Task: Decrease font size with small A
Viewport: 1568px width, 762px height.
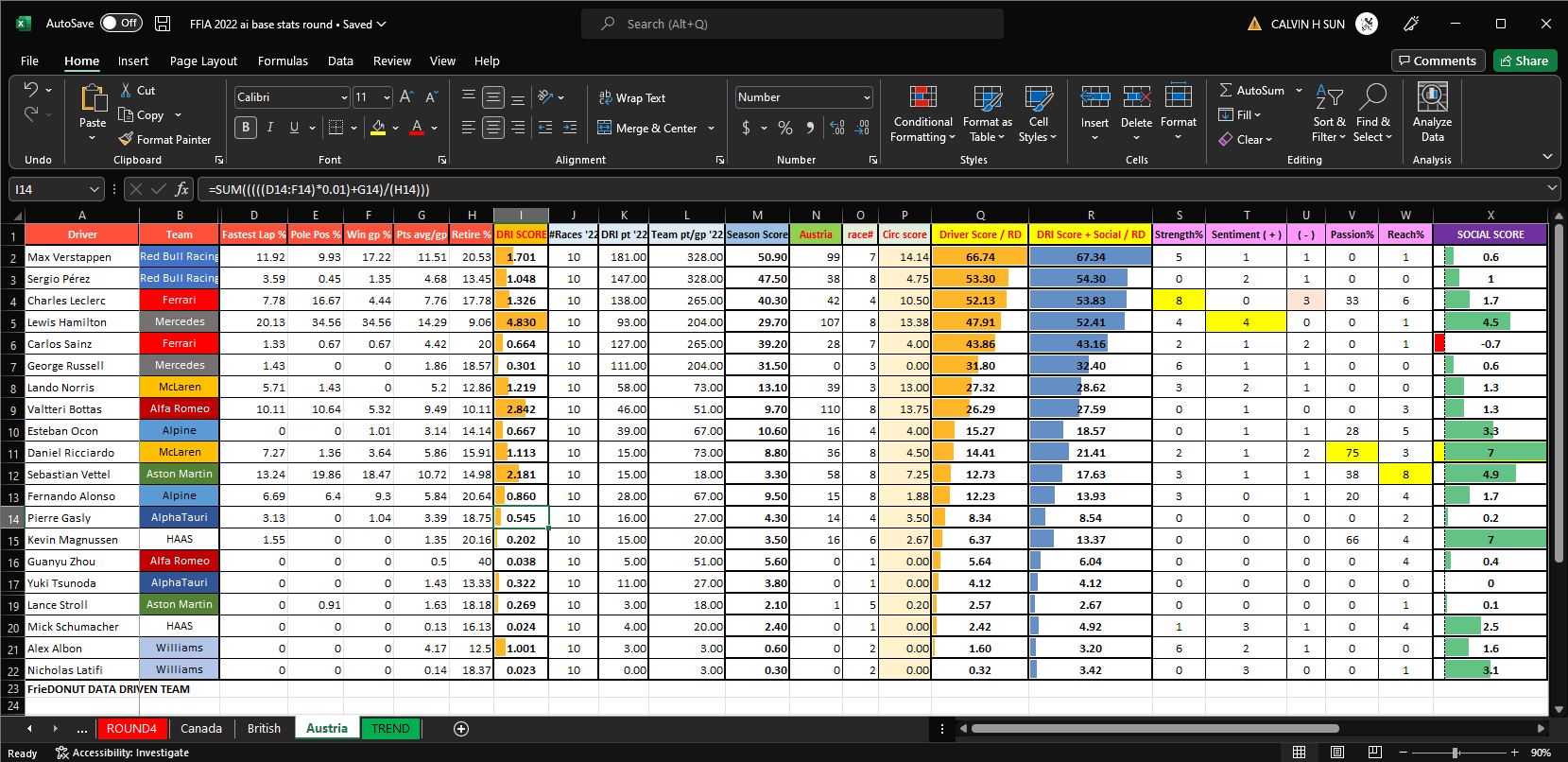Action: click(x=431, y=96)
